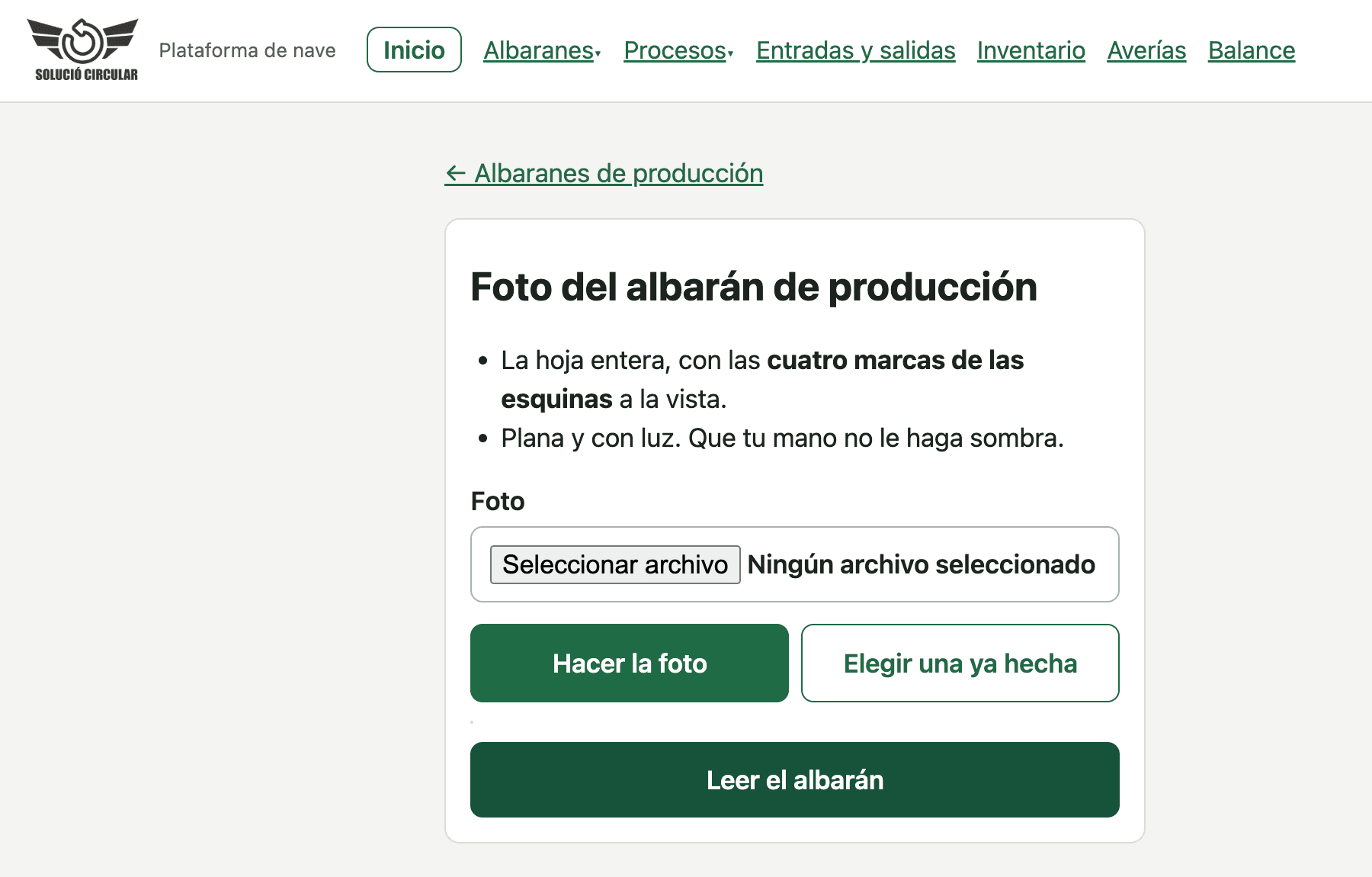Click the 'Plana y con luz' instruction line

click(x=782, y=438)
